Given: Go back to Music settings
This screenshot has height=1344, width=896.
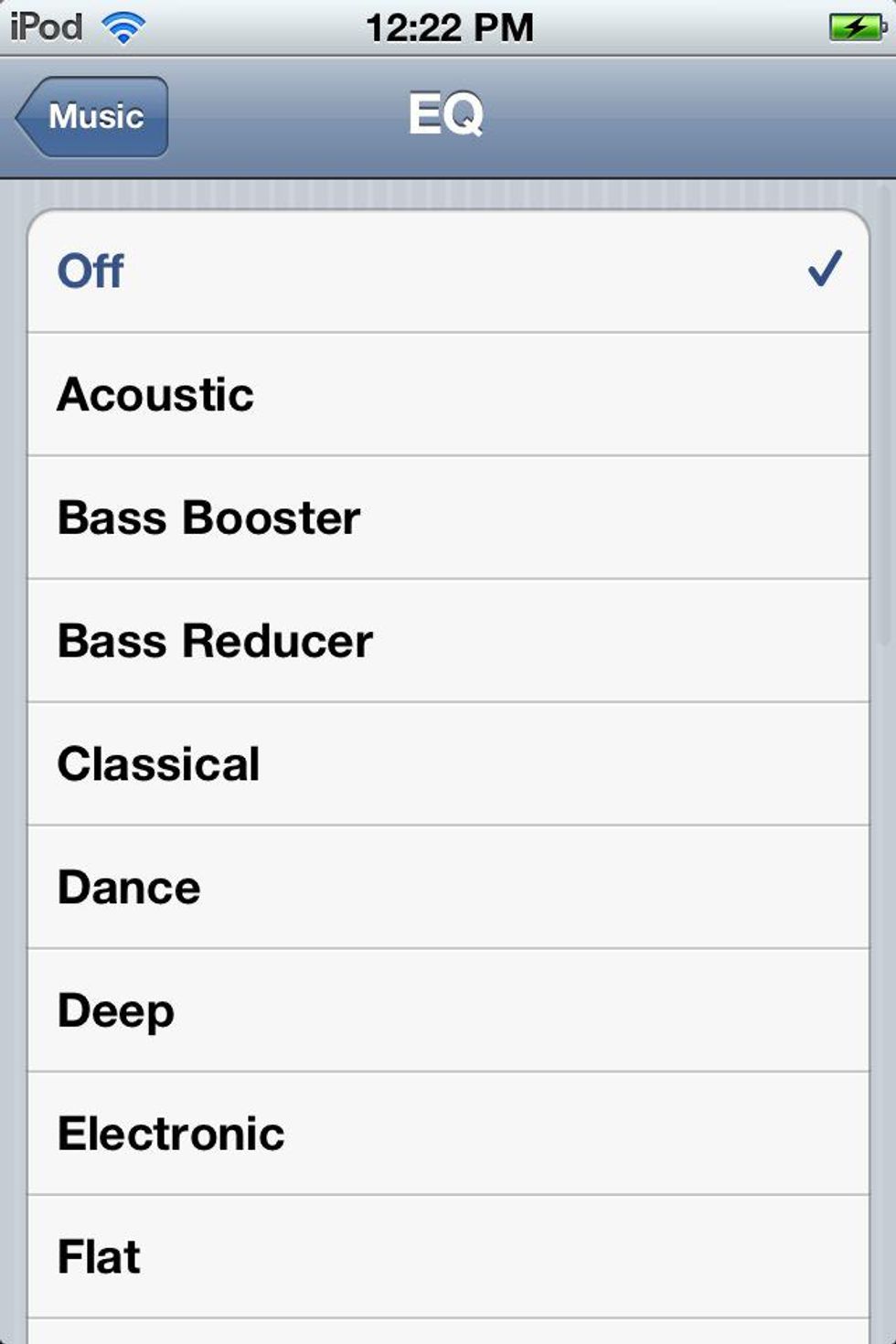Looking at the screenshot, I should (x=92, y=117).
